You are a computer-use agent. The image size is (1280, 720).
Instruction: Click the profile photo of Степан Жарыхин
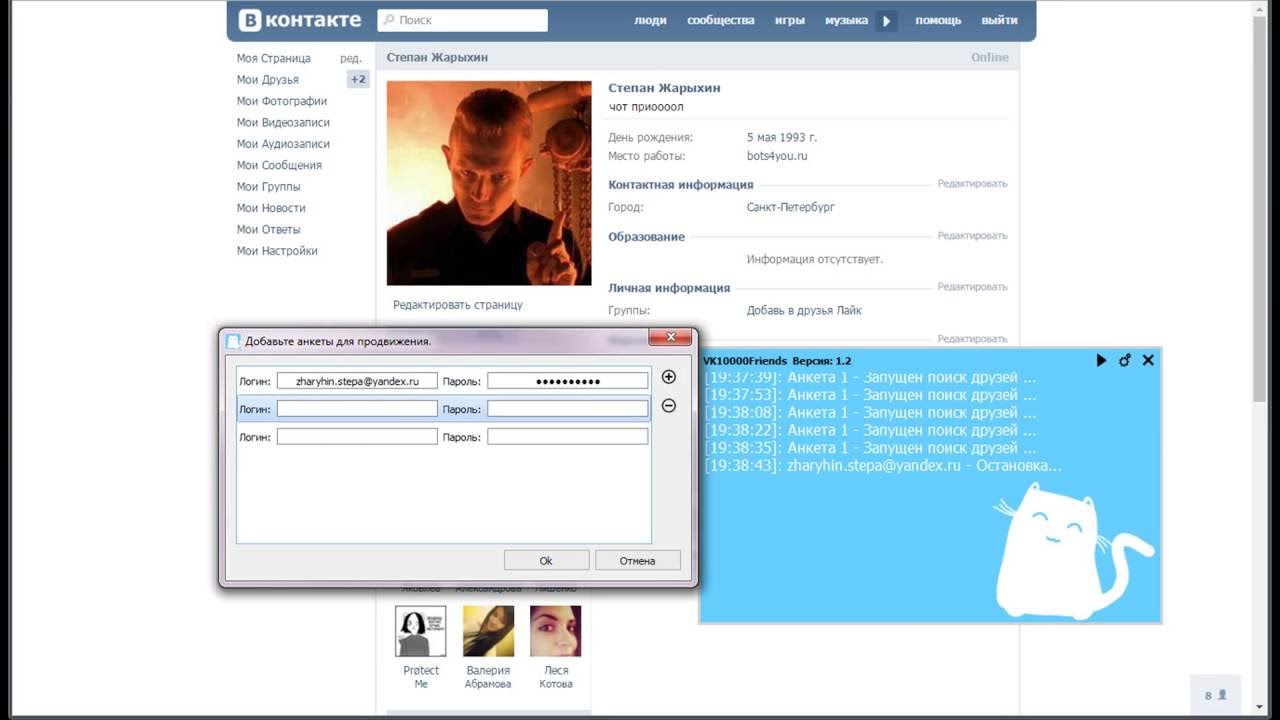click(489, 183)
